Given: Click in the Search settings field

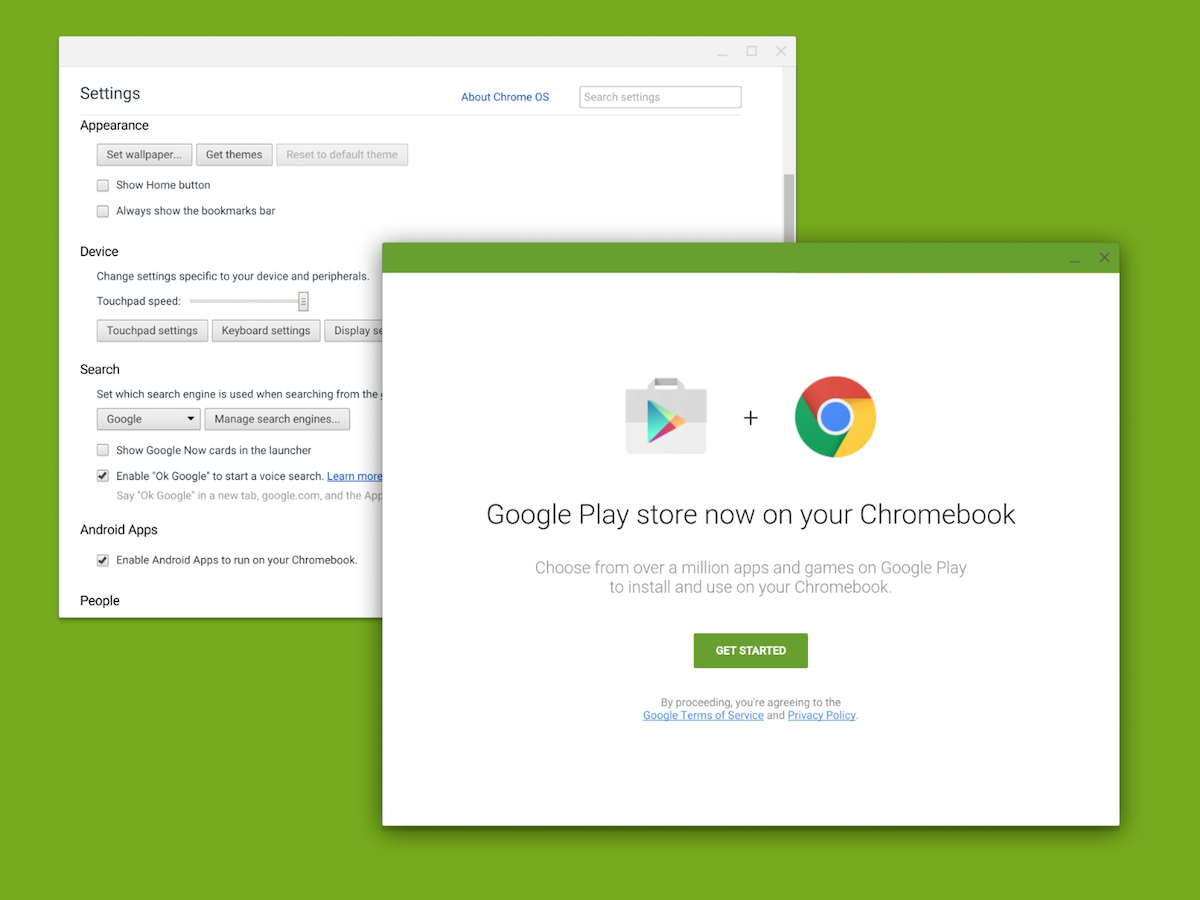Looking at the screenshot, I should 660,97.
